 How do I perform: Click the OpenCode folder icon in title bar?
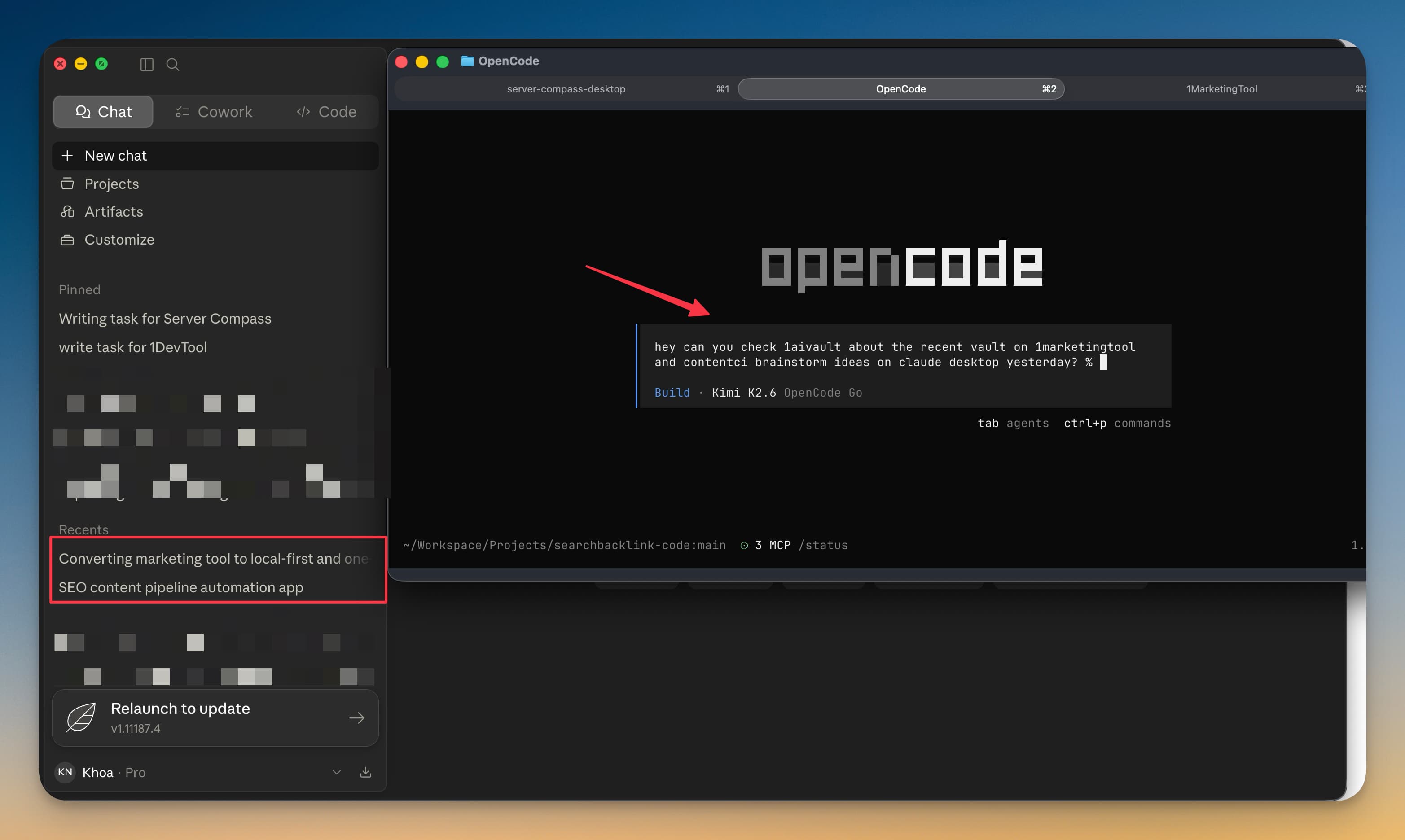pos(467,61)
